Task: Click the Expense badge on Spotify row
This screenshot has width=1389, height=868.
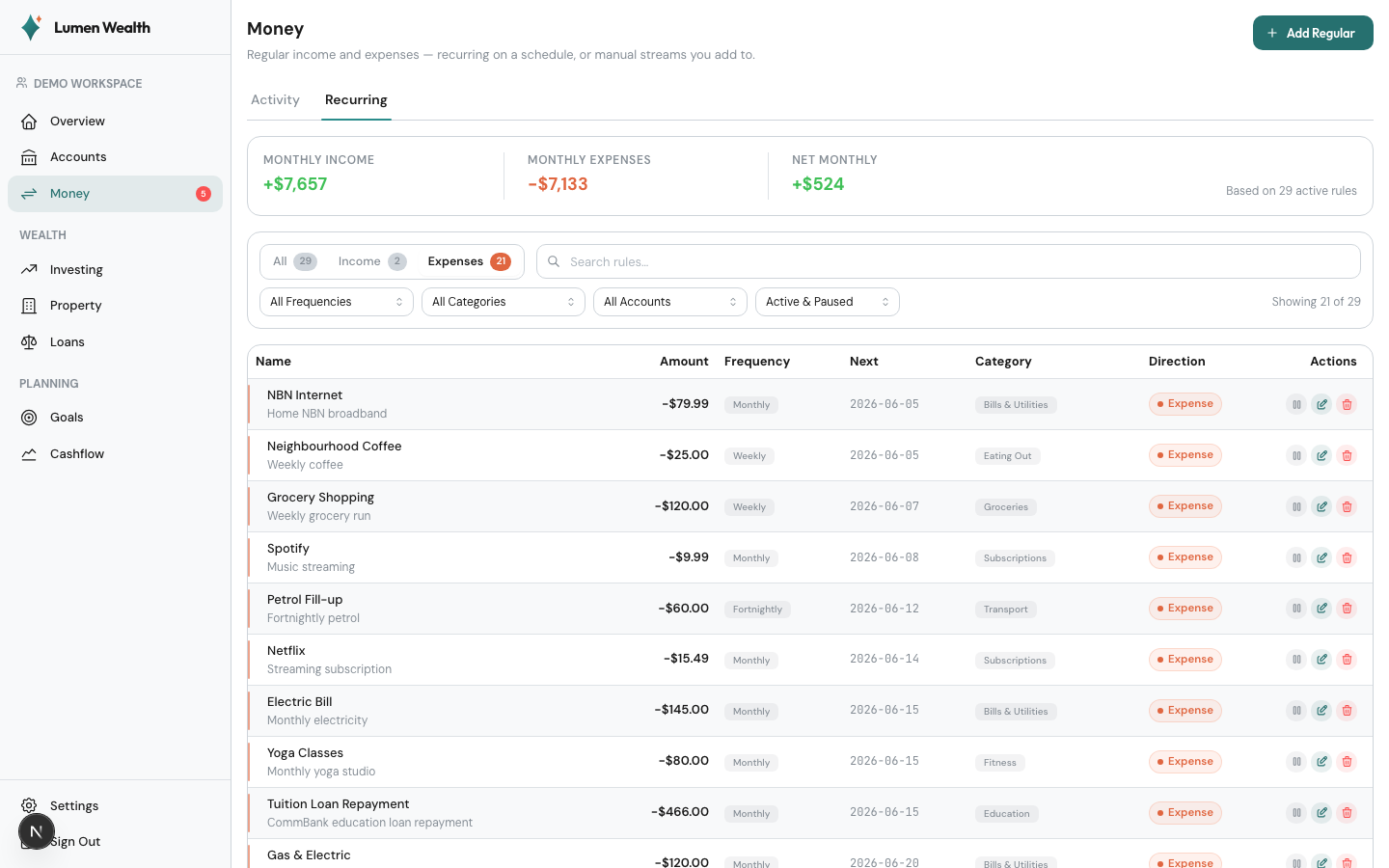Action: (1185, 557)
